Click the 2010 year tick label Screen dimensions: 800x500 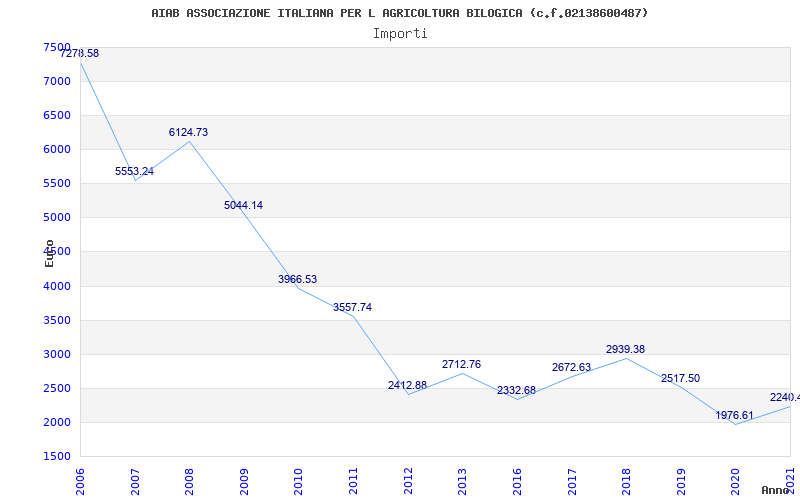coord(298,482)
